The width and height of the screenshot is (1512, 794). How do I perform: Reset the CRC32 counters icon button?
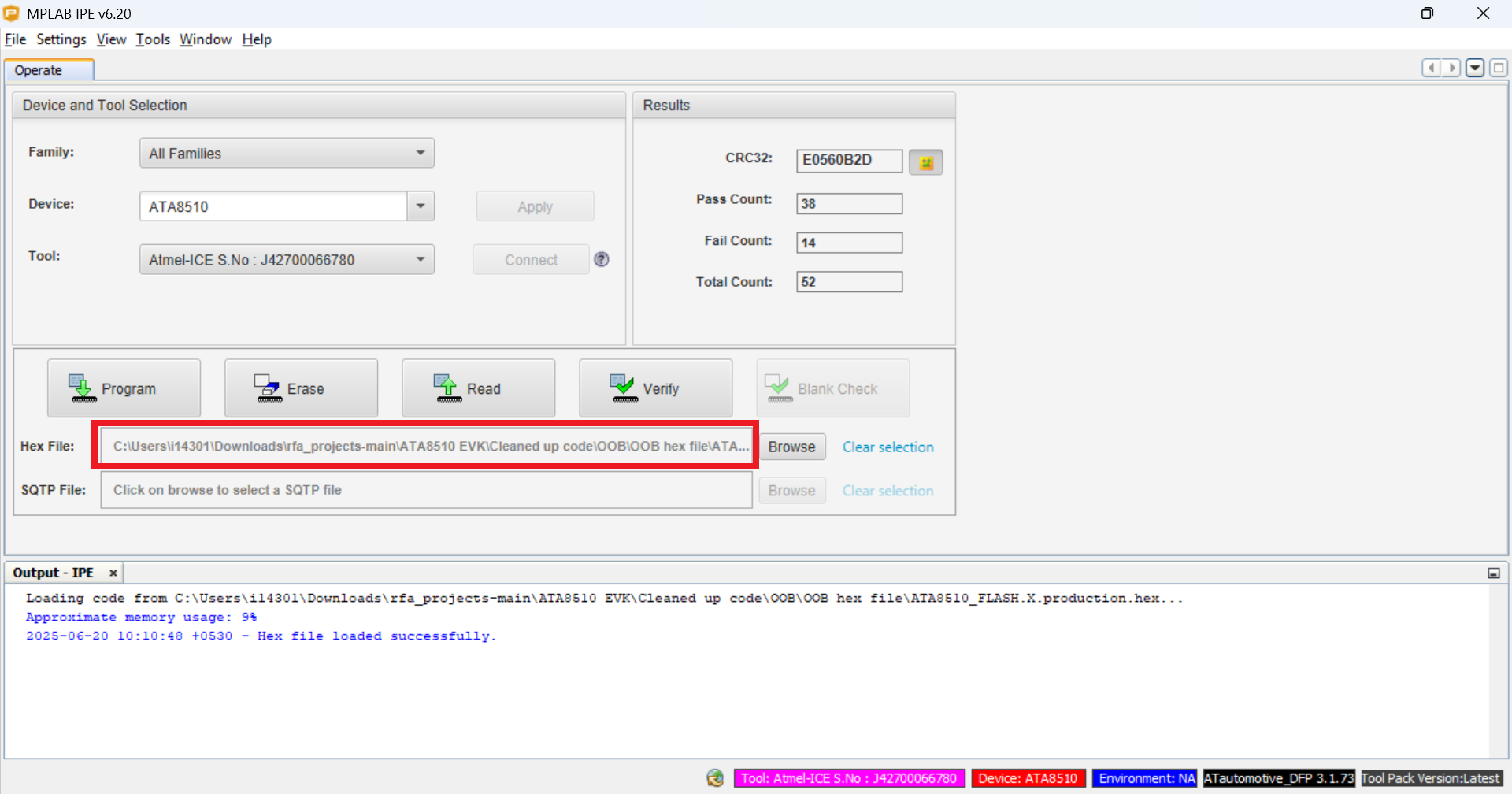point(926,162)
